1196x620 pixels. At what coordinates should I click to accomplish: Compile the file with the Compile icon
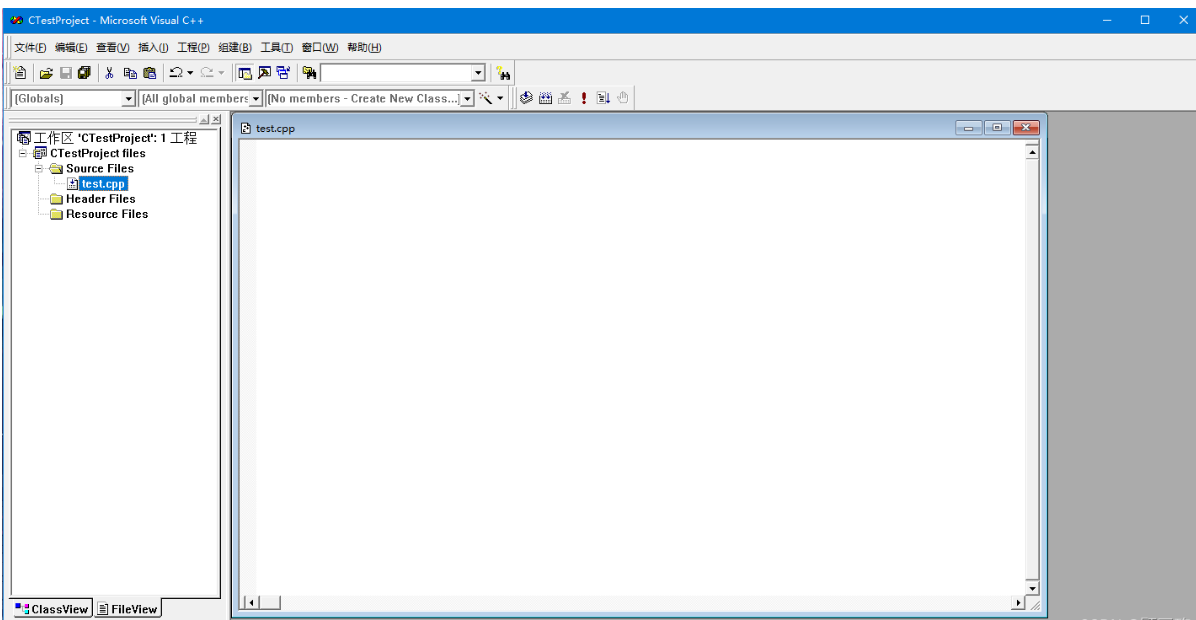pyautogui.click(x=526, y=98)
